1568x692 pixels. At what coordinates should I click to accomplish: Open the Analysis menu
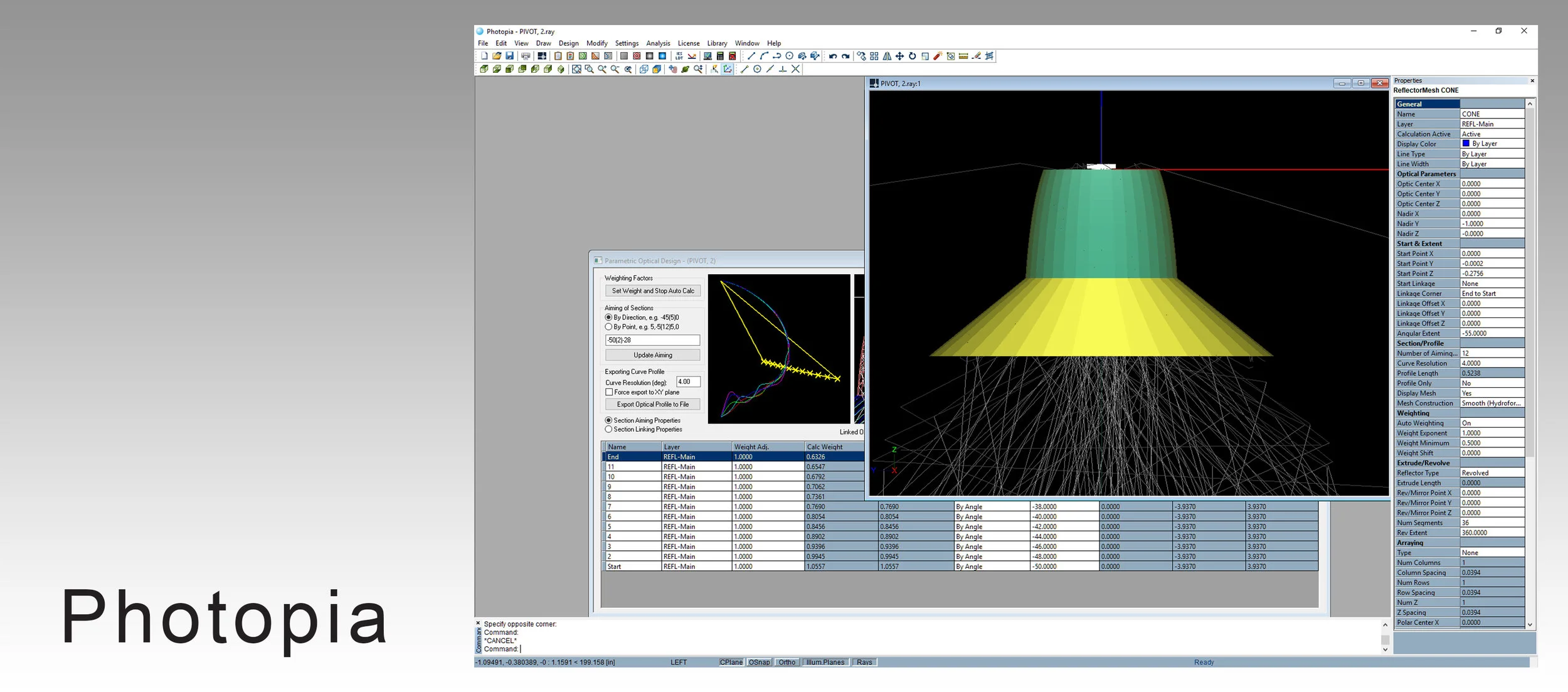click(x=658, y=43)
